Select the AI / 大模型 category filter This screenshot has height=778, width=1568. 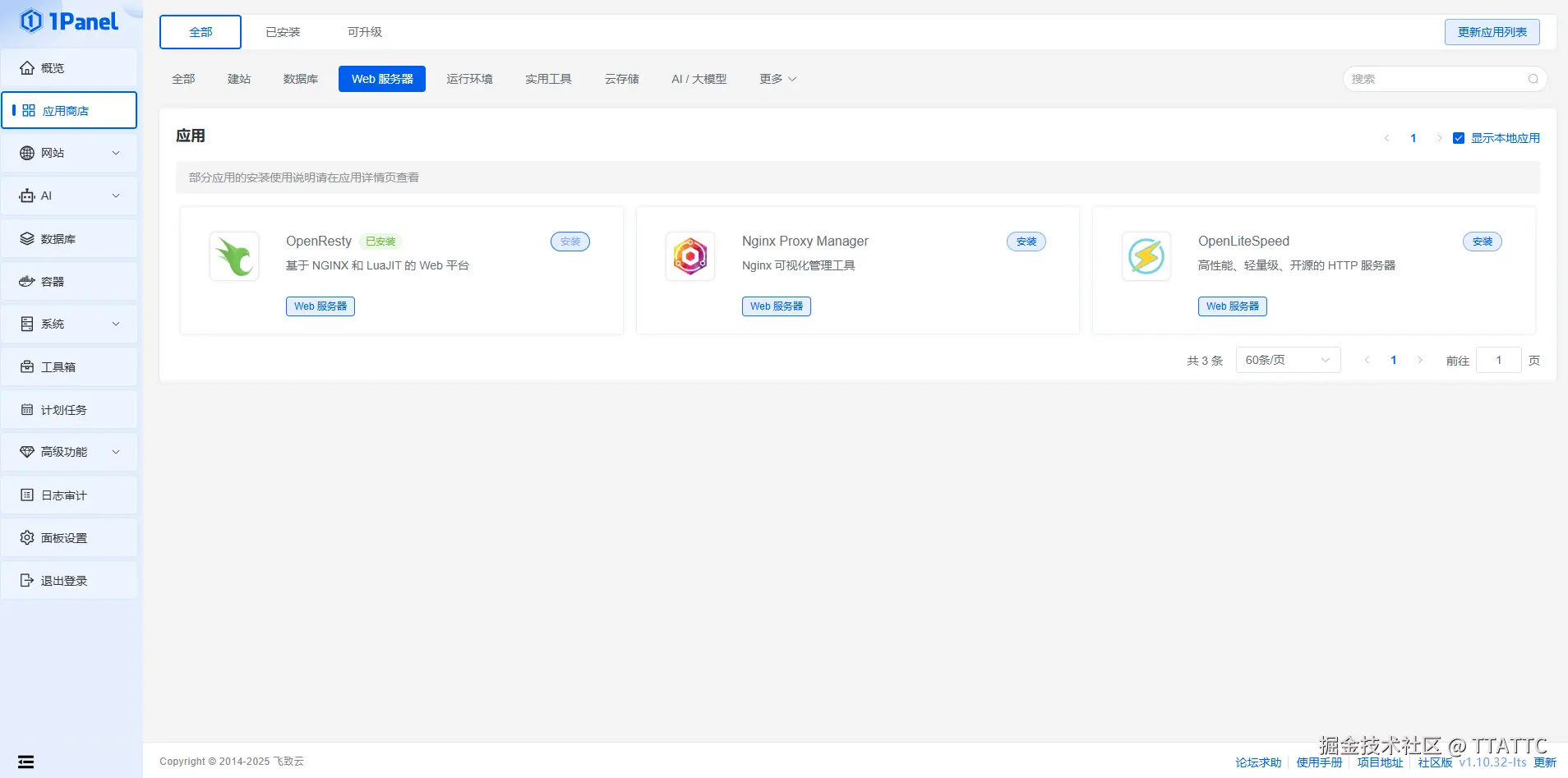click(699, 79)
